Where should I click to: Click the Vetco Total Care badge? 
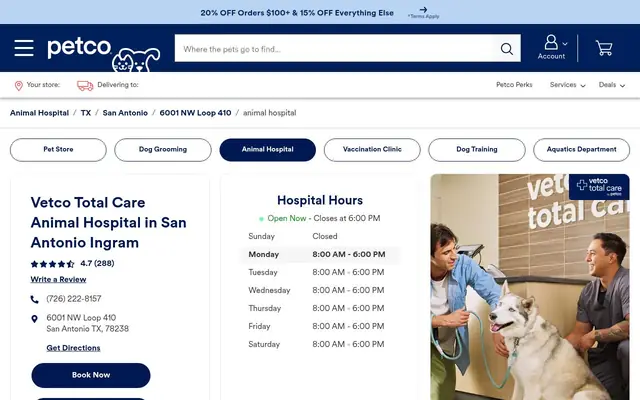point(599,187)
